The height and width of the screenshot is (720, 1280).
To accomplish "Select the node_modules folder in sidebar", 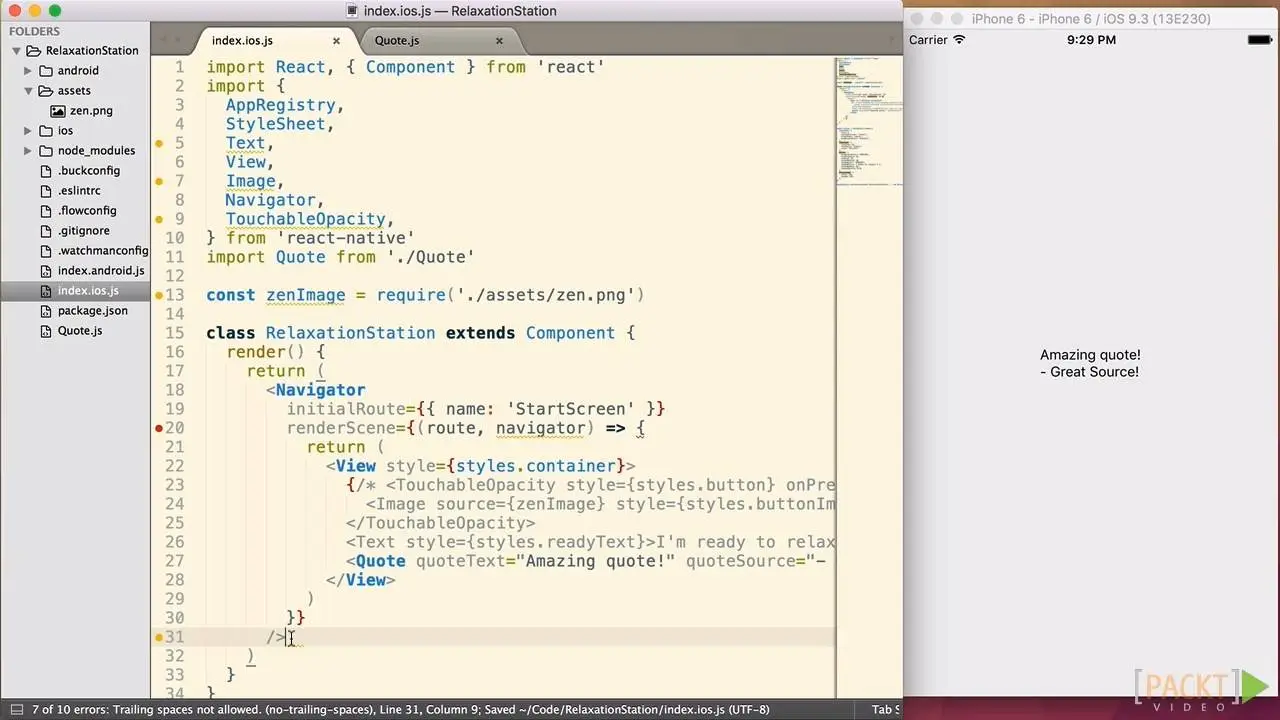I will [96, 151].
